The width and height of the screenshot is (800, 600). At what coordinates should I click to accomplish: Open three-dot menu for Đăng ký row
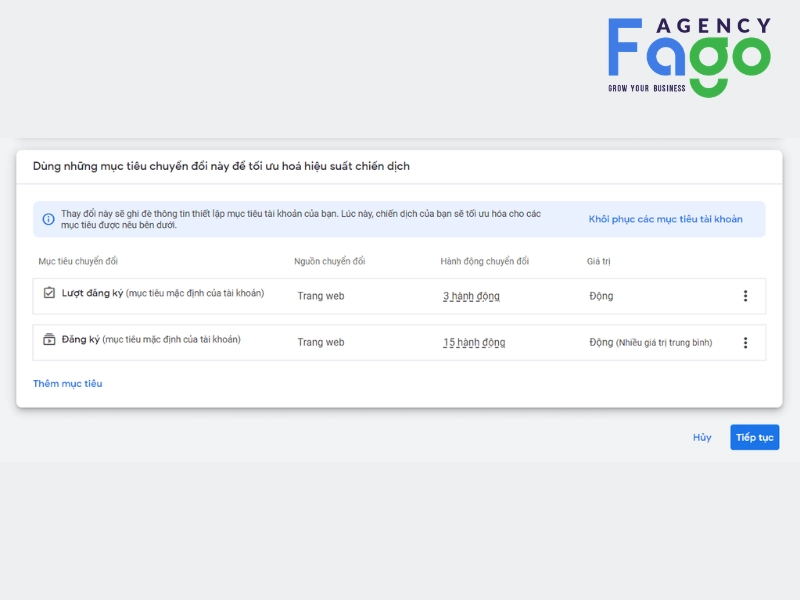point(745,342)
